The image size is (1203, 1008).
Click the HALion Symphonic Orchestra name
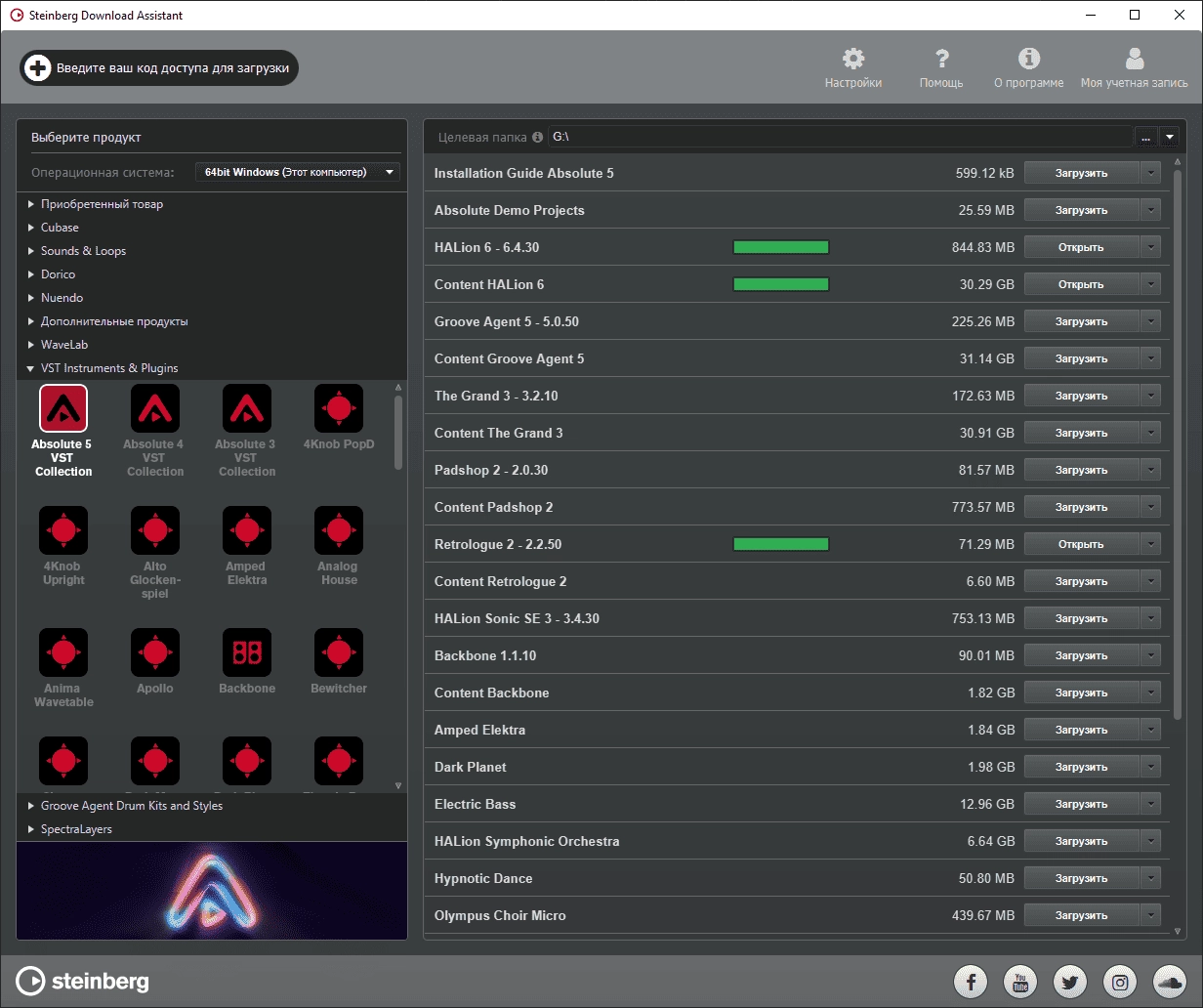(x=526, y=841)
